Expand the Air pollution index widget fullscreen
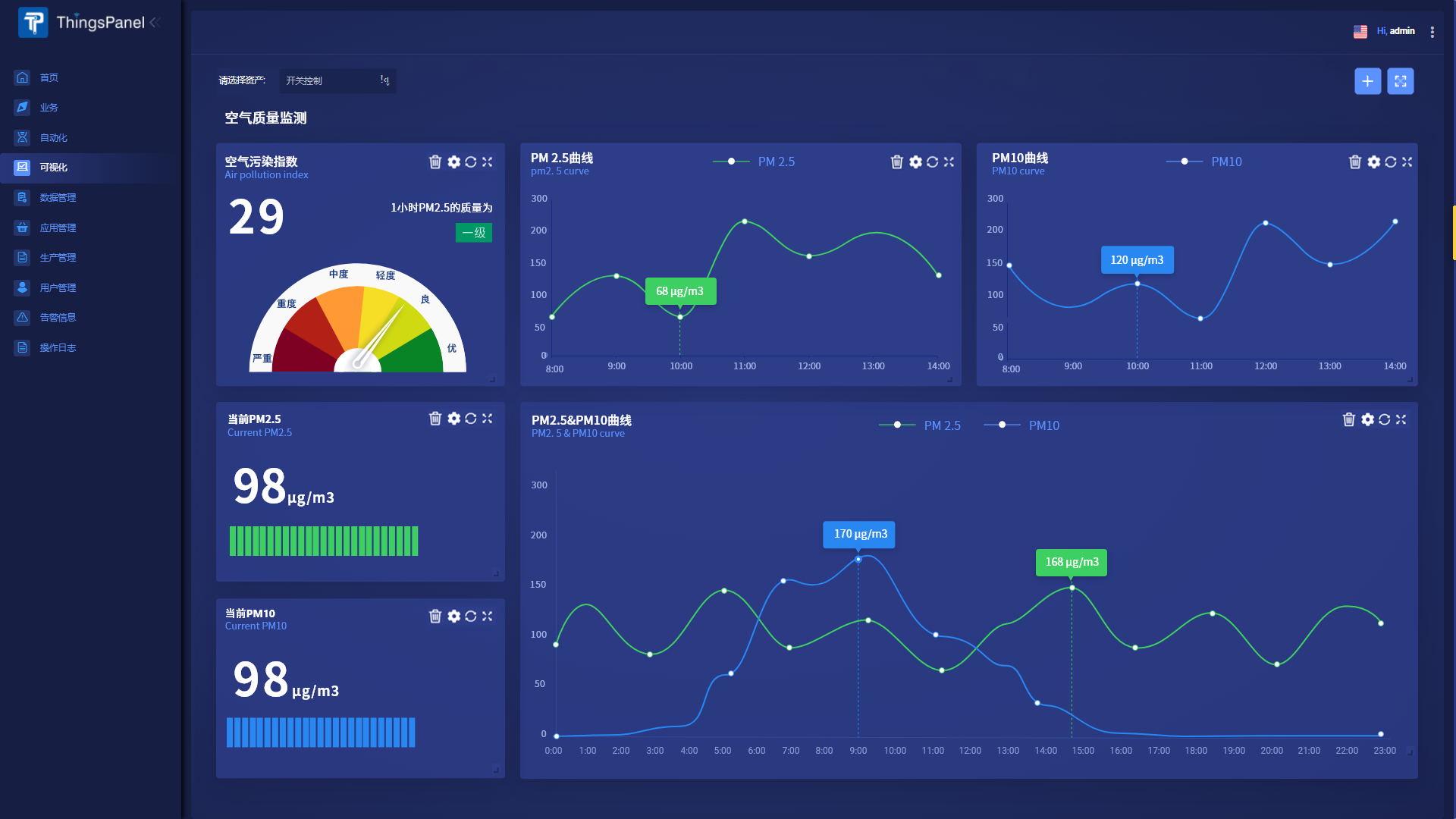Viewport: 1456px width, 819px height. click(488, 162)
